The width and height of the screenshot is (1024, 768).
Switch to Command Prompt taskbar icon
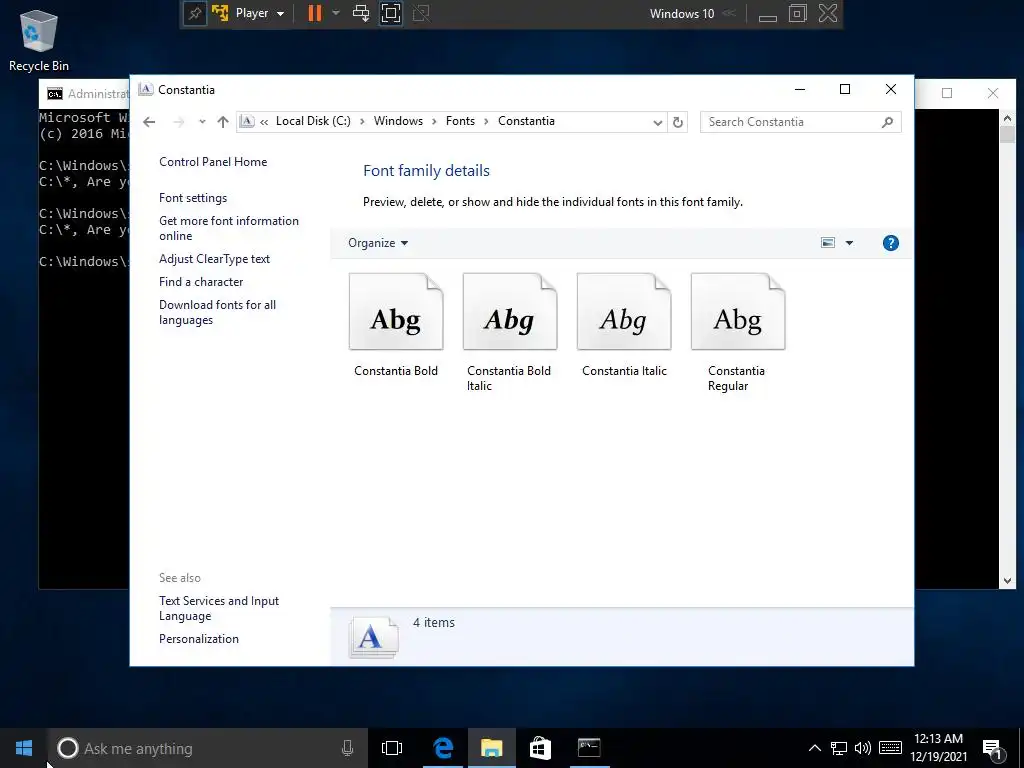589,748
